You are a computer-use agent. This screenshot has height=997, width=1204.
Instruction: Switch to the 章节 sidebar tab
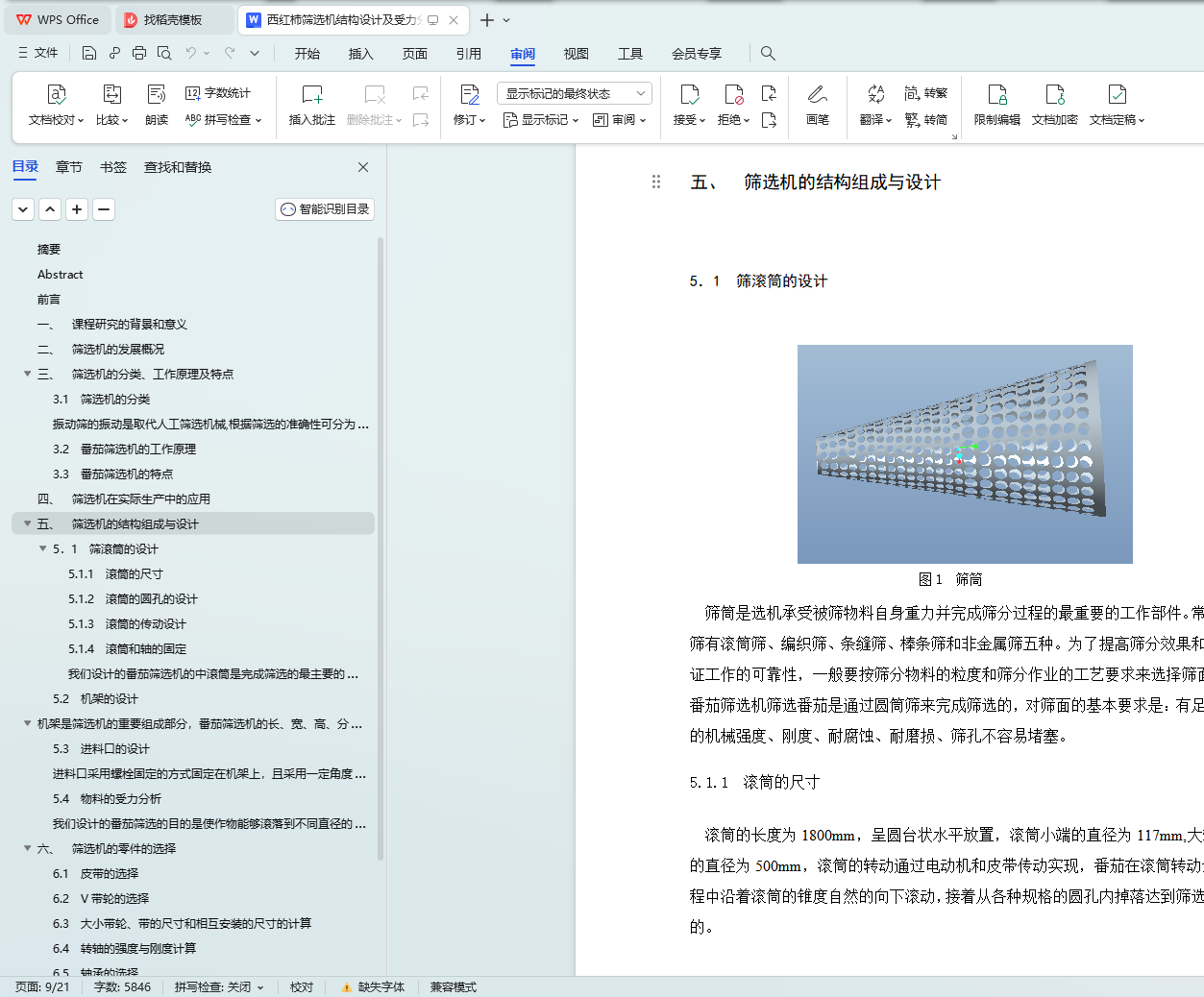(x=69, y=167)
